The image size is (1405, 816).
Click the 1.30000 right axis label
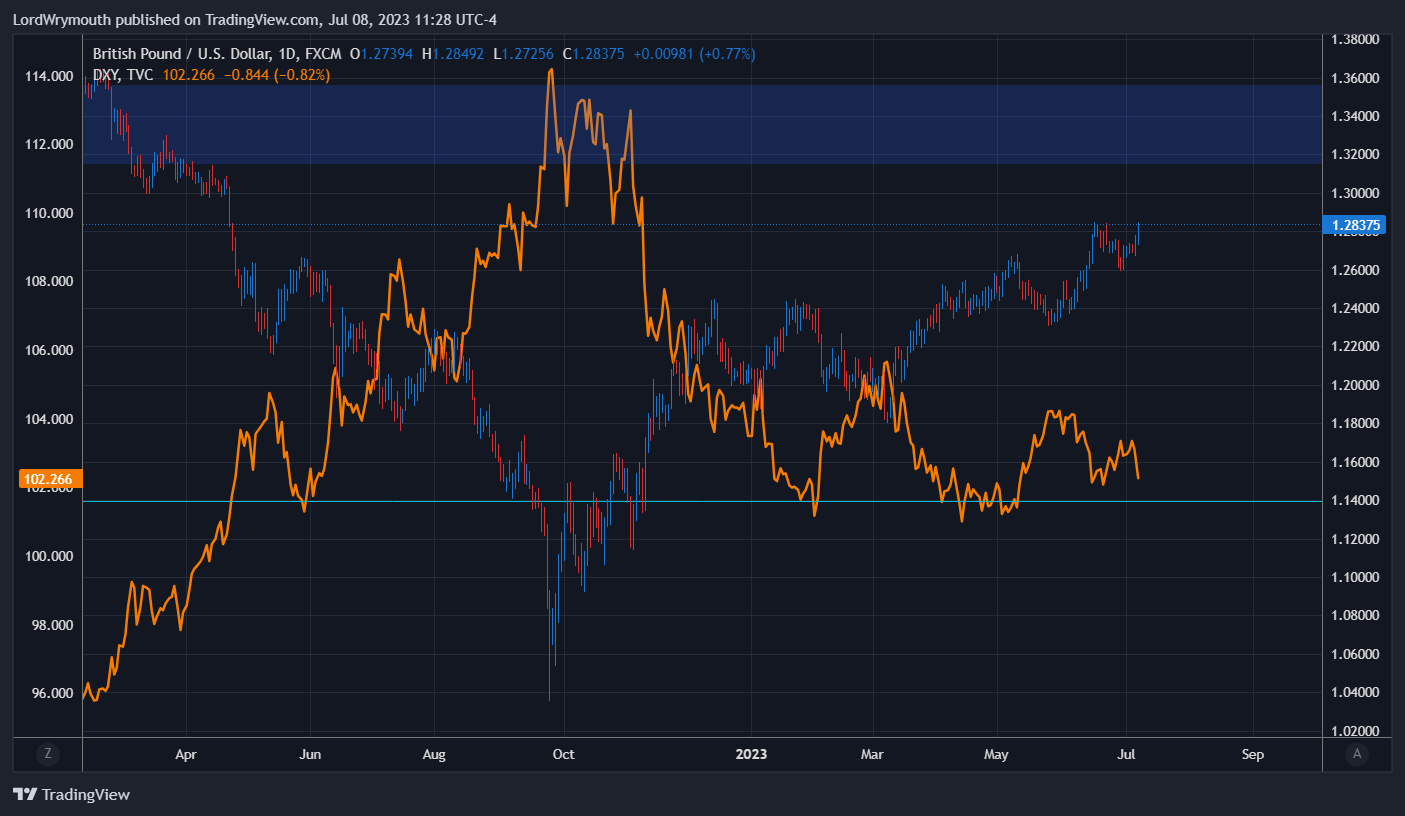click(x=1356, y=193)
